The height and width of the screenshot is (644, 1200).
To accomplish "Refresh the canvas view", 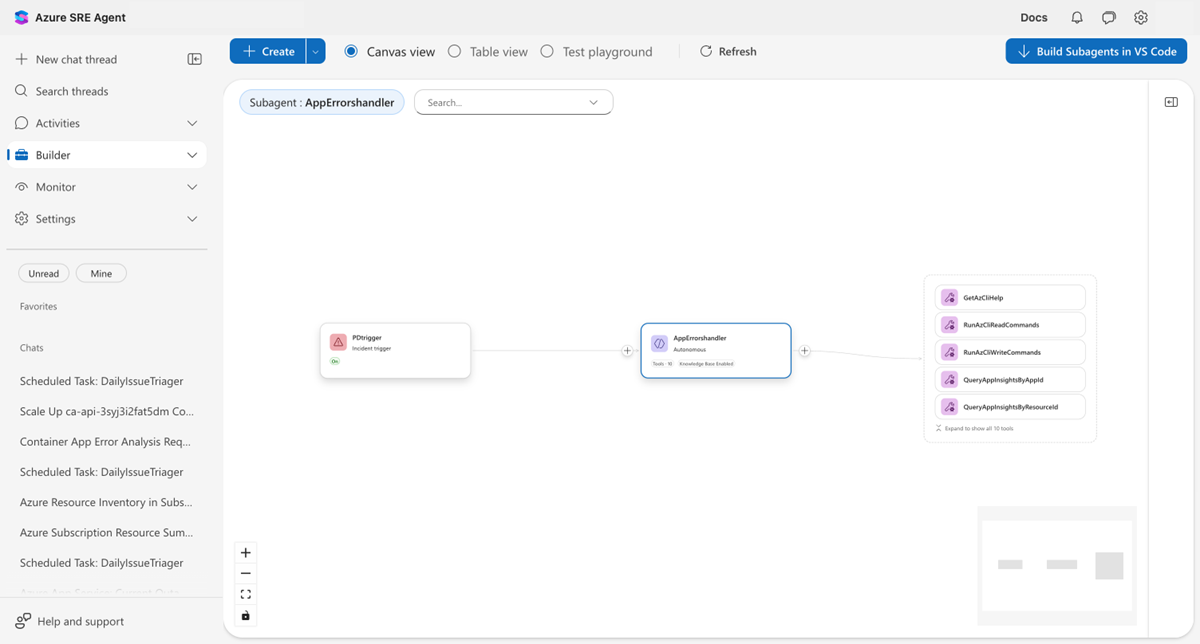I will pyautogui.click(x=727, y=51).
